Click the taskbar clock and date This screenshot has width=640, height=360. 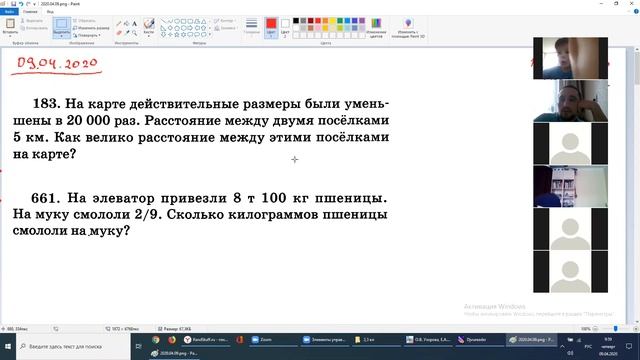point(608,347)
